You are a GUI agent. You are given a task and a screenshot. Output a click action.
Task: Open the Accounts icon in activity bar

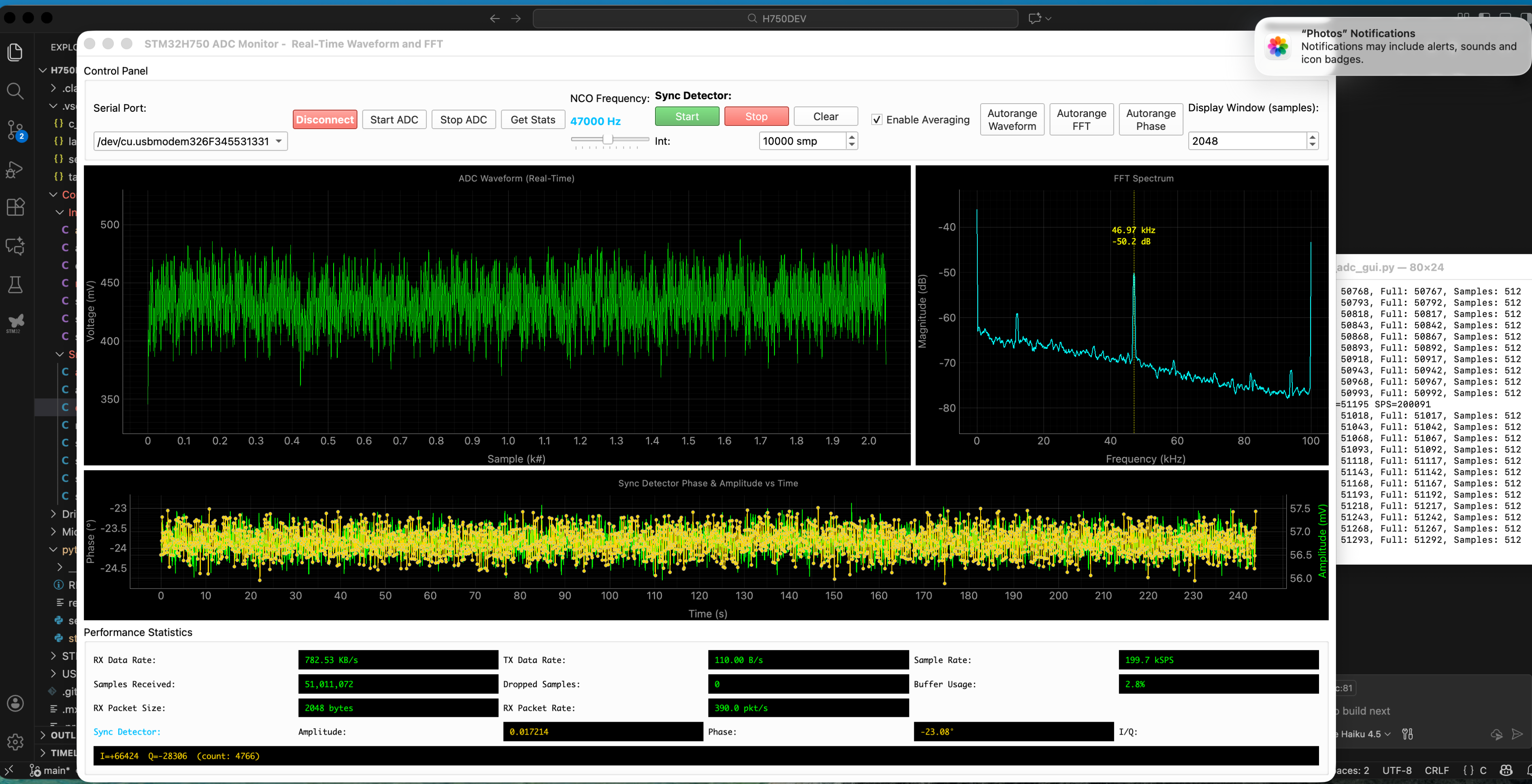point(15,703)
